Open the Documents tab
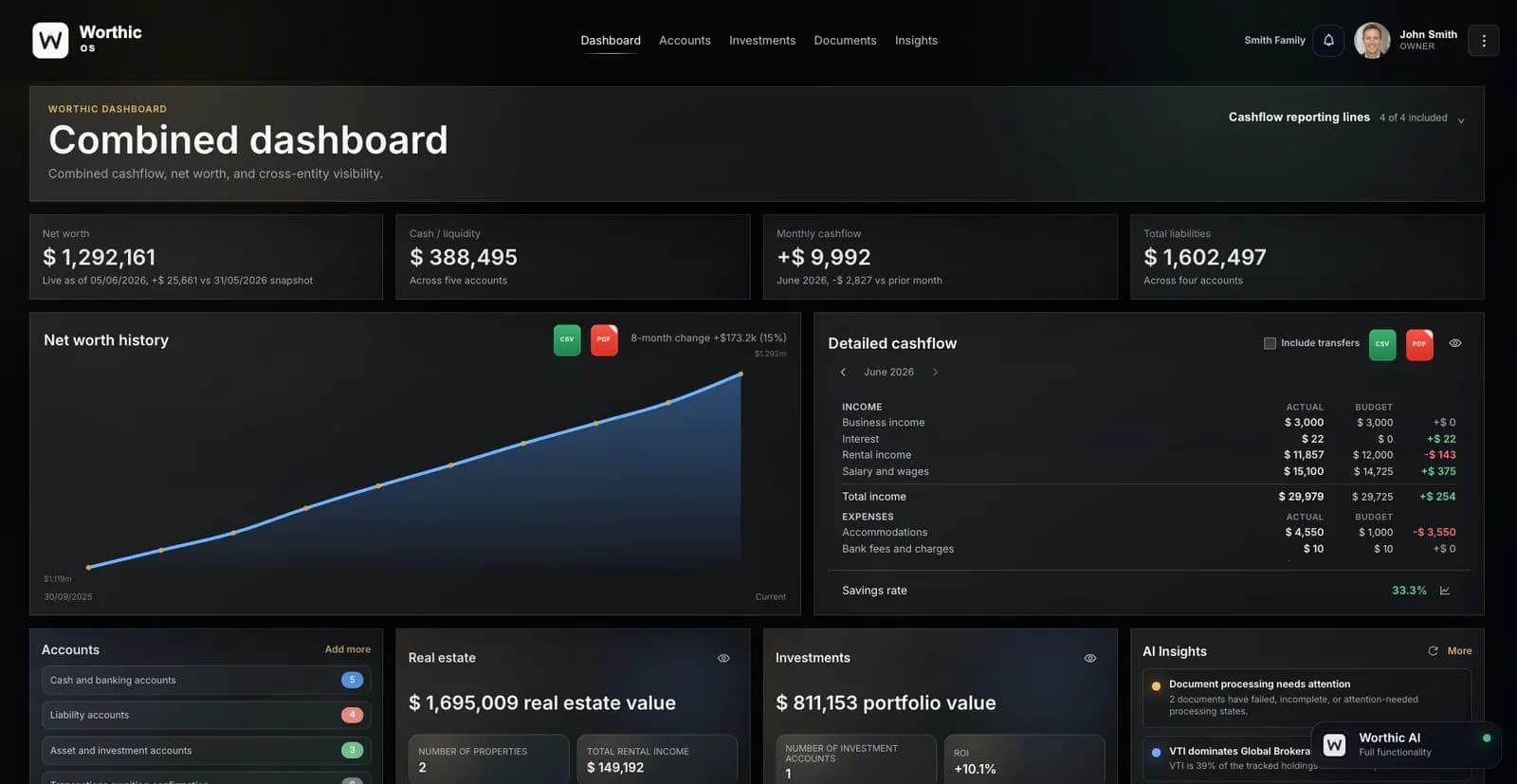Screen dimensions: 1517x784 (x=845, y=41)
